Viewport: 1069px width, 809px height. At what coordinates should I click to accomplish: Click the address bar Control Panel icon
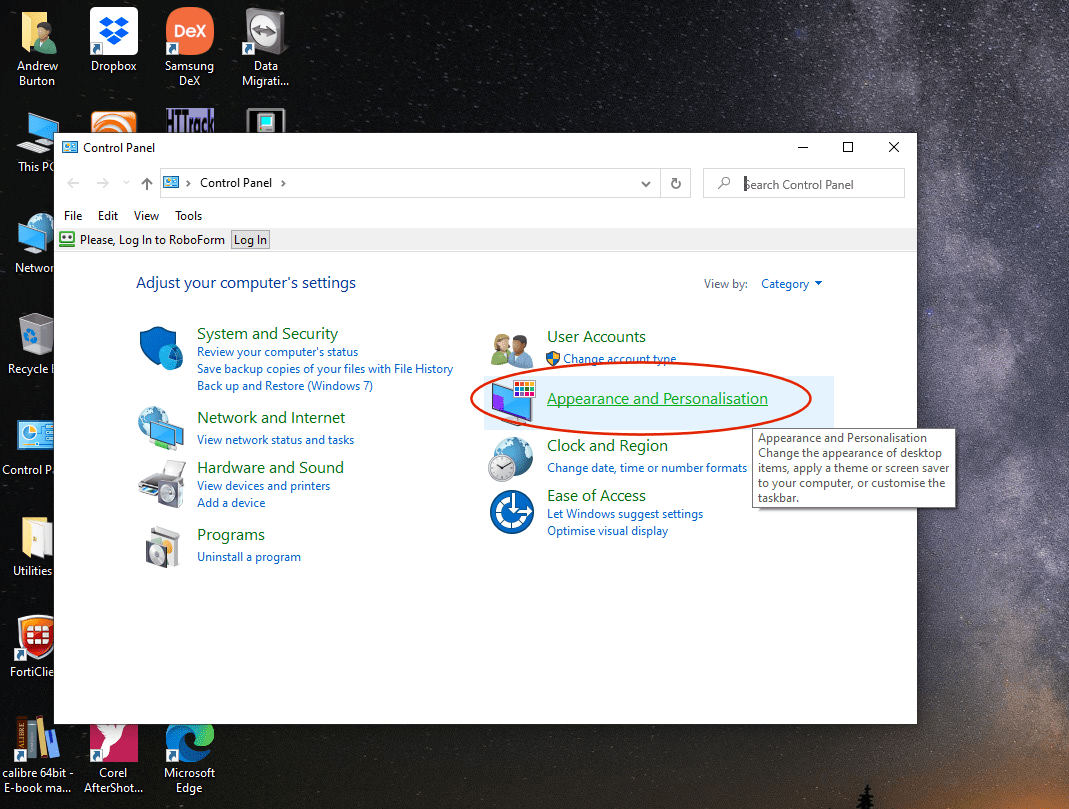point(171,183)
